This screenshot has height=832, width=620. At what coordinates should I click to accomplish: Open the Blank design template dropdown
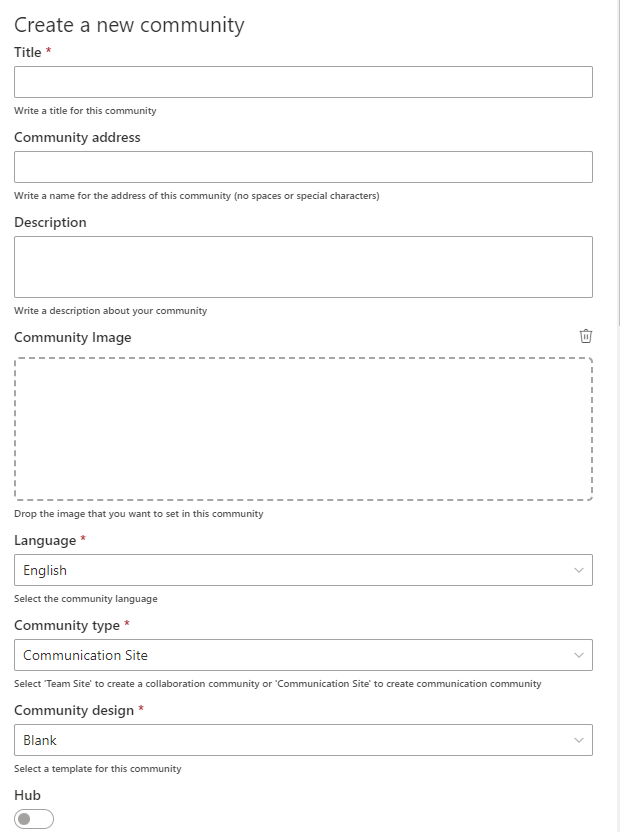click(x=303, y=740)
